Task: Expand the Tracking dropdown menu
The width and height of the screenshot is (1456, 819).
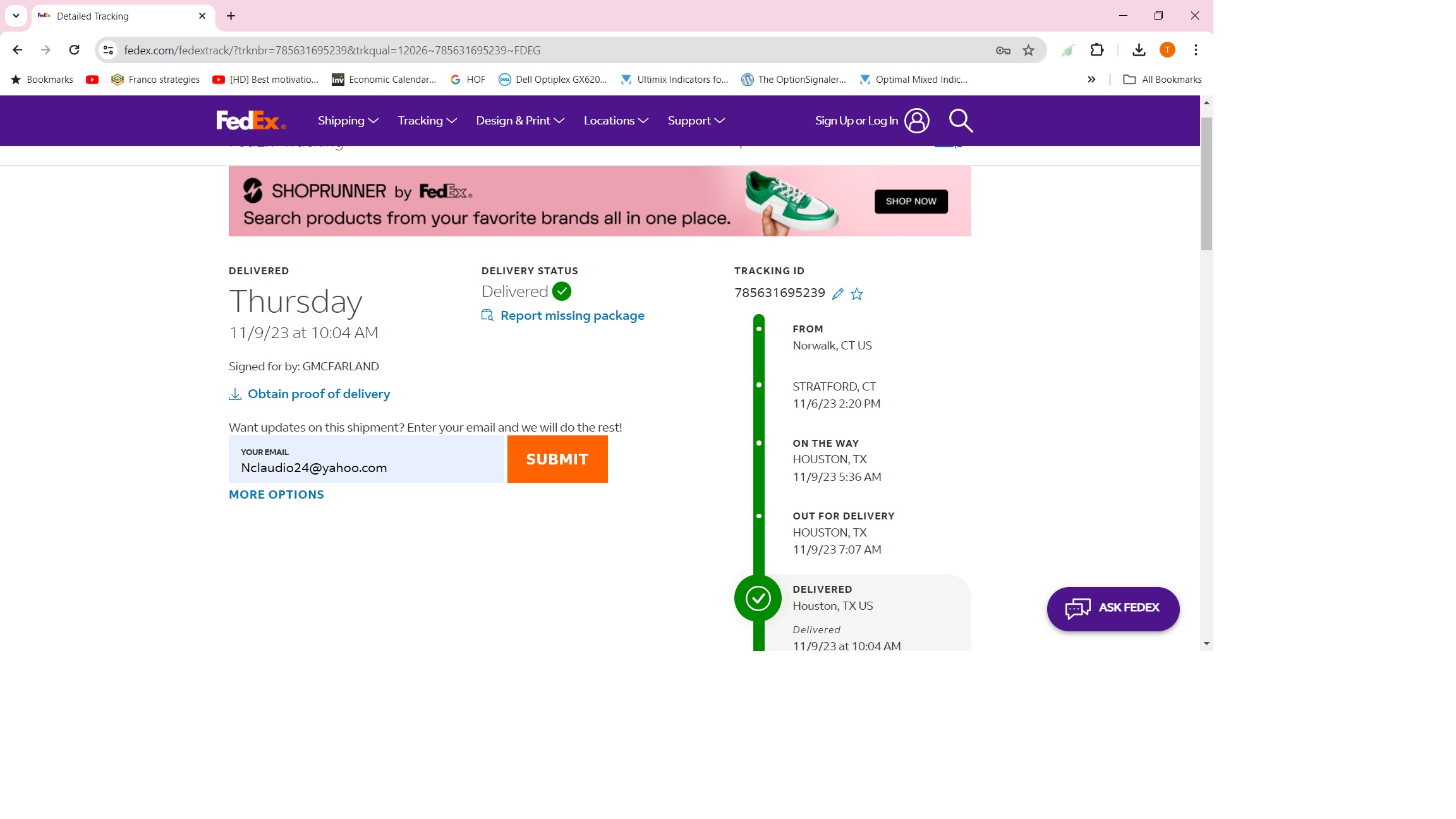Action: pyautogui.click(x=425, y=120)
